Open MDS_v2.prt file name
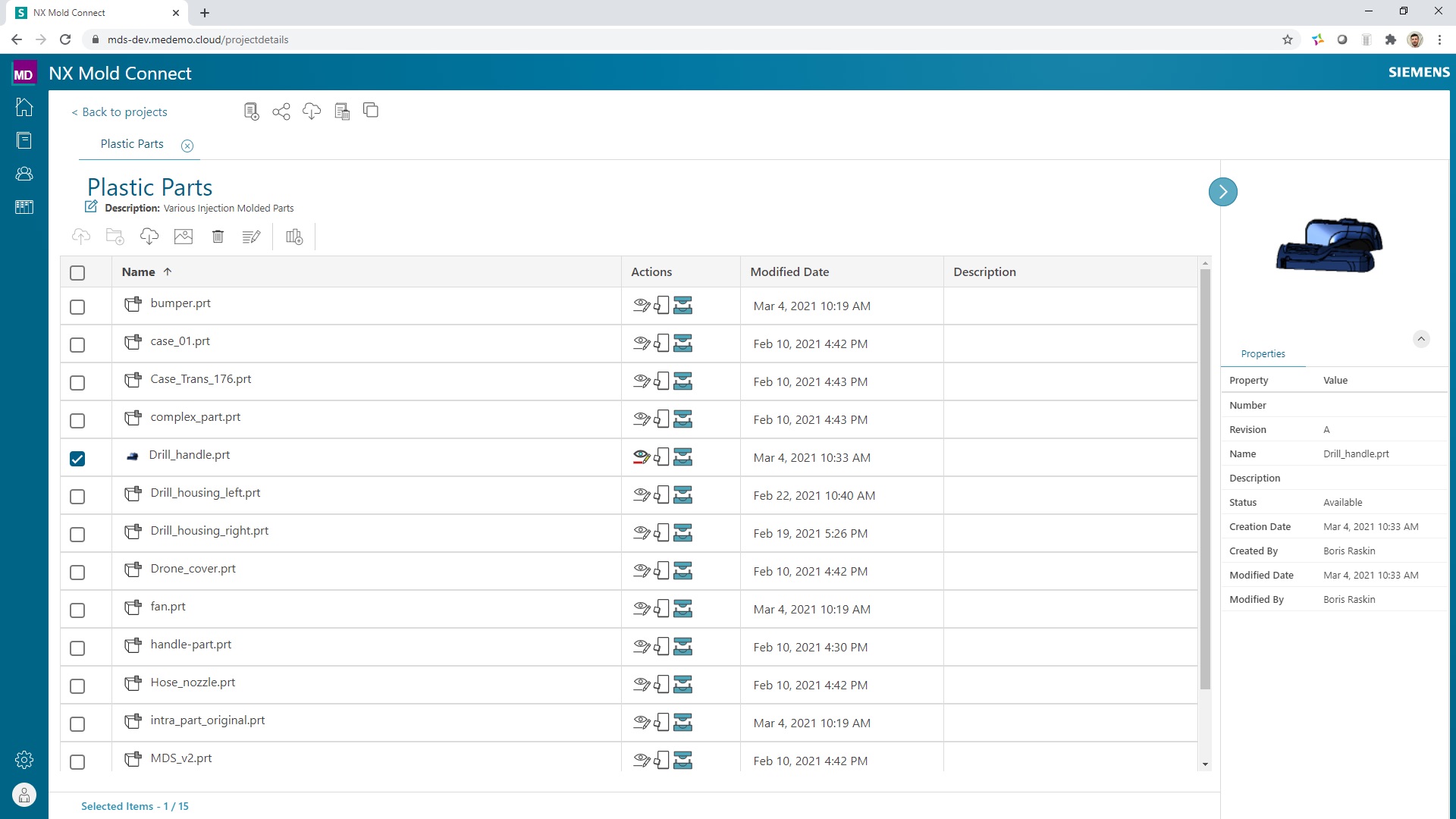This screenshot has height=819, width=1456. point(181,758)
